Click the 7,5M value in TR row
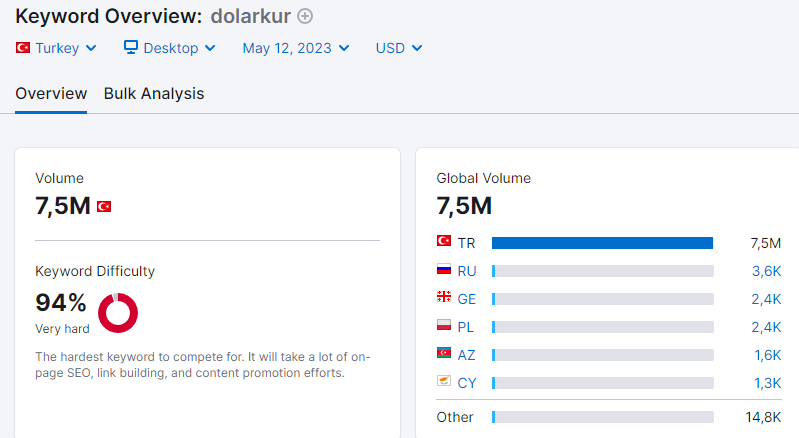 click(765, 243)
